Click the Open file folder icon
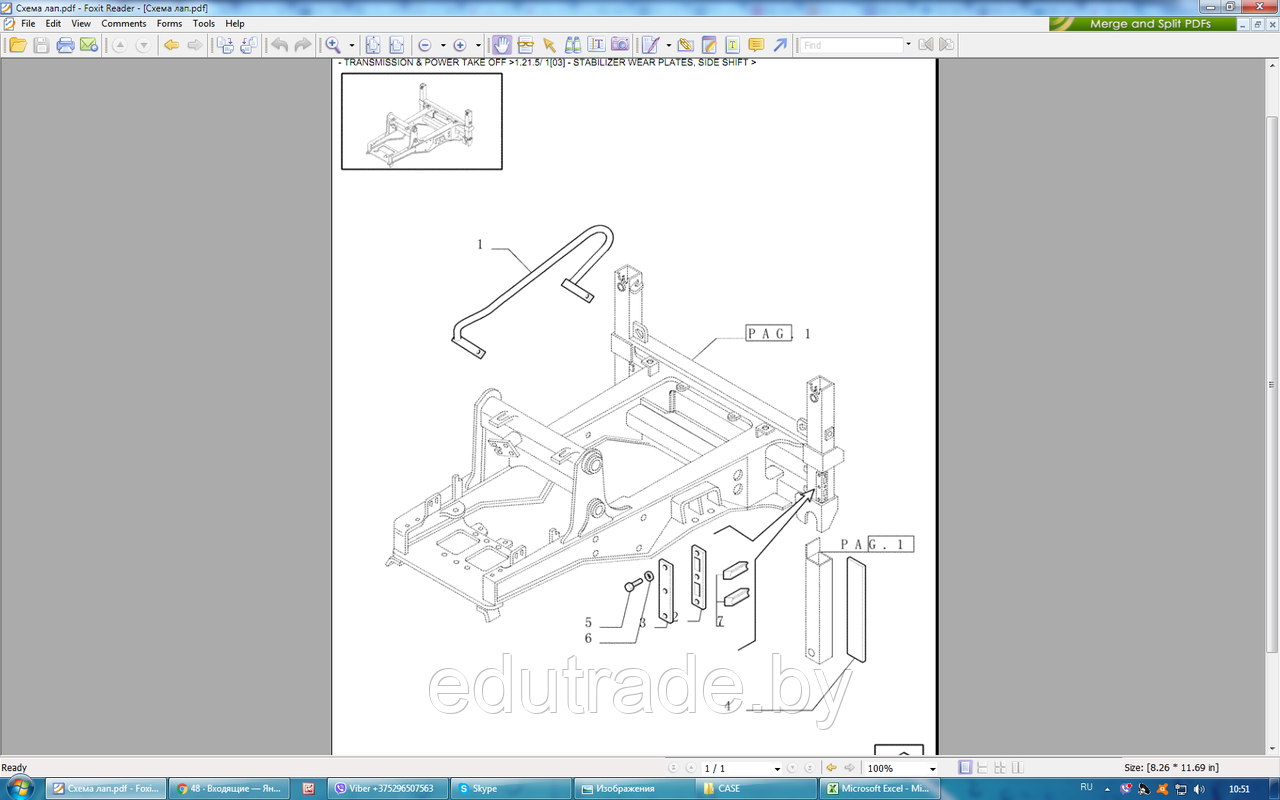 (x=18, y=45)
